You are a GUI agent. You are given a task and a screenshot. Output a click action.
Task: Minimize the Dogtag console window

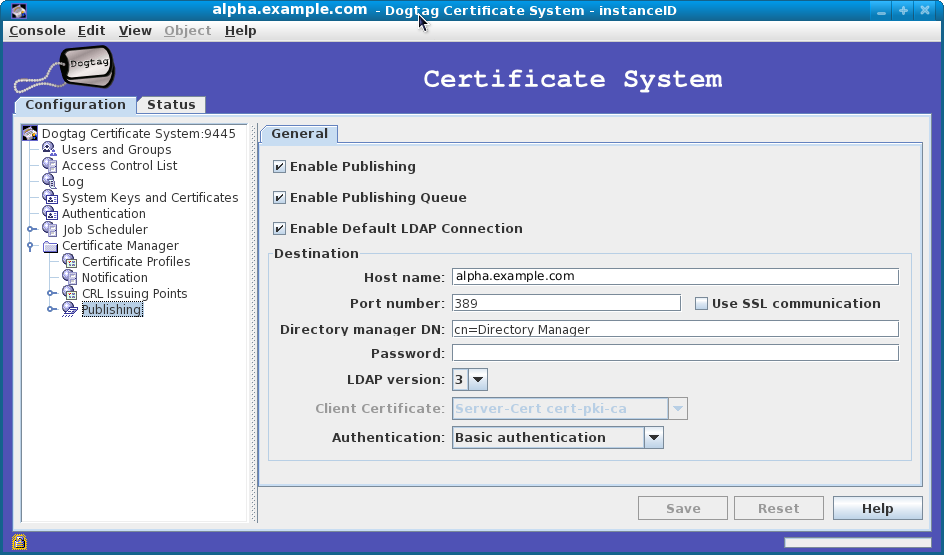[x=881, y=11]
